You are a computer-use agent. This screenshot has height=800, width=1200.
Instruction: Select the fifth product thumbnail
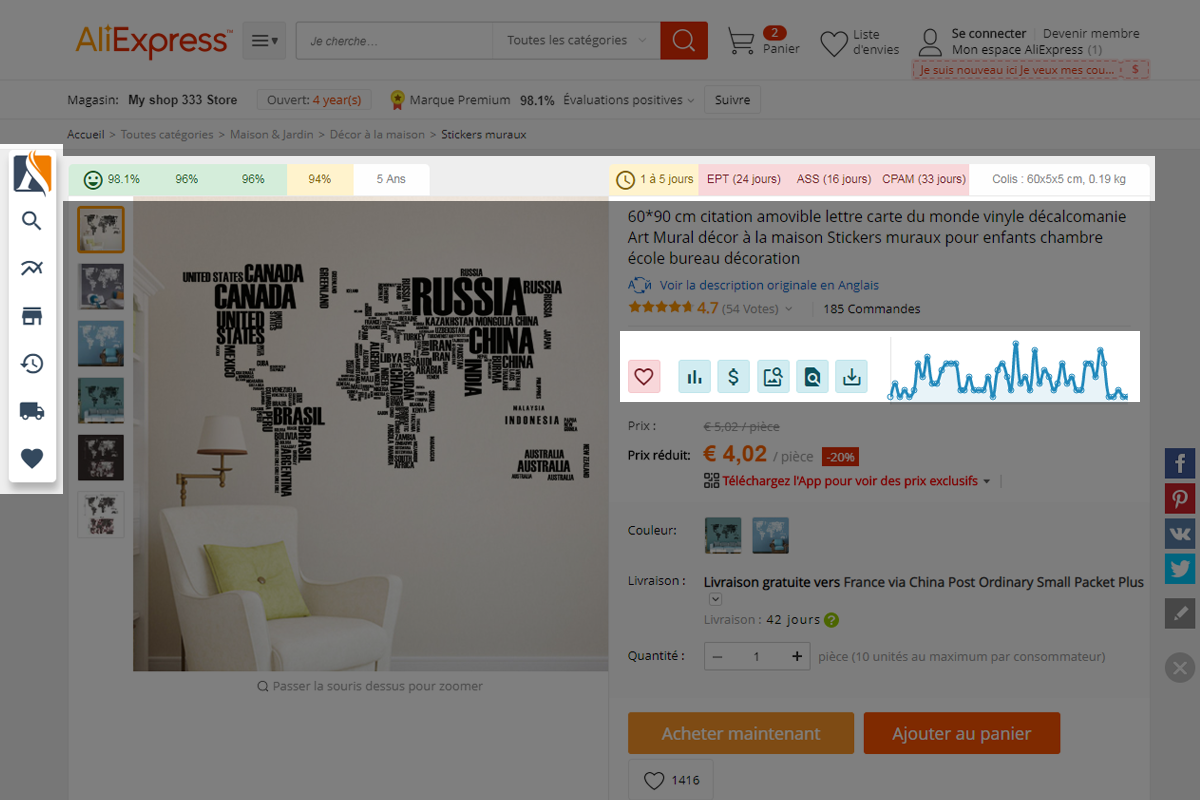click(101, 457)
